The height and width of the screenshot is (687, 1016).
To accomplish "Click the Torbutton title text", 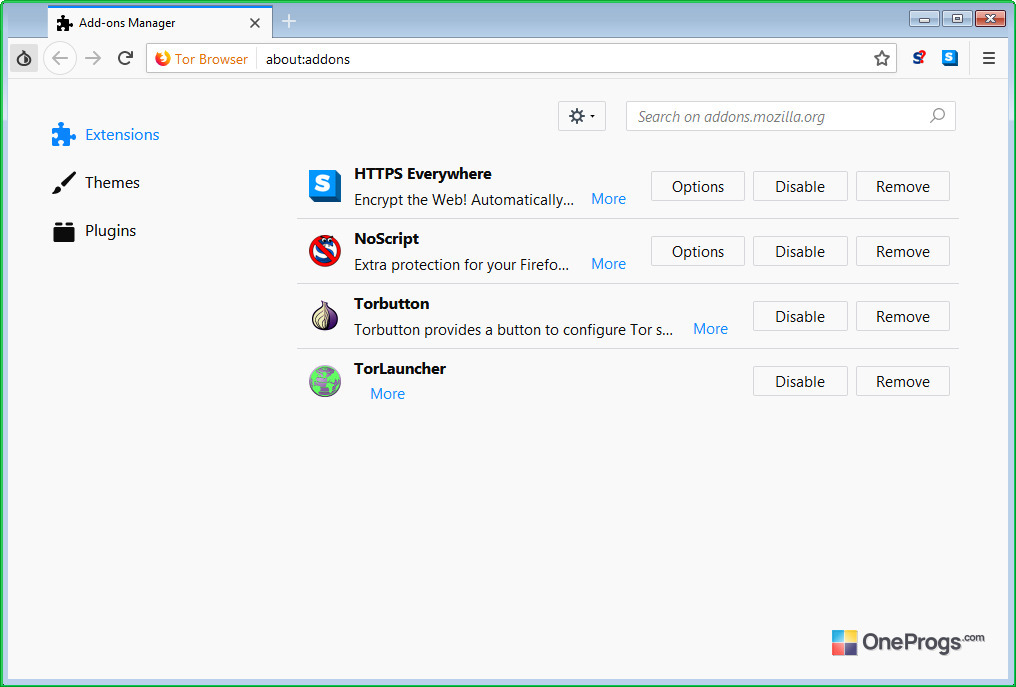I will click(x=391, y=303).
